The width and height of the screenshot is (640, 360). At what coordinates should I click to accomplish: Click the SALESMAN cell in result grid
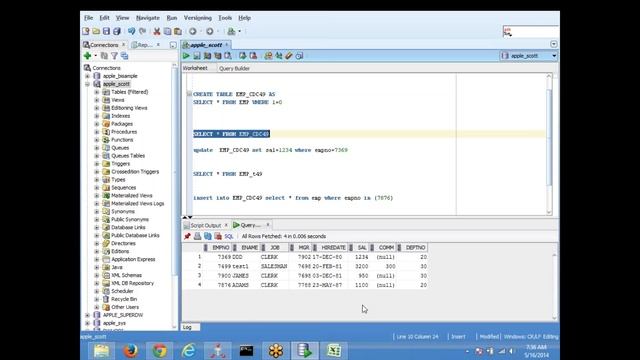pyautogui.click(x=274, y=266)
